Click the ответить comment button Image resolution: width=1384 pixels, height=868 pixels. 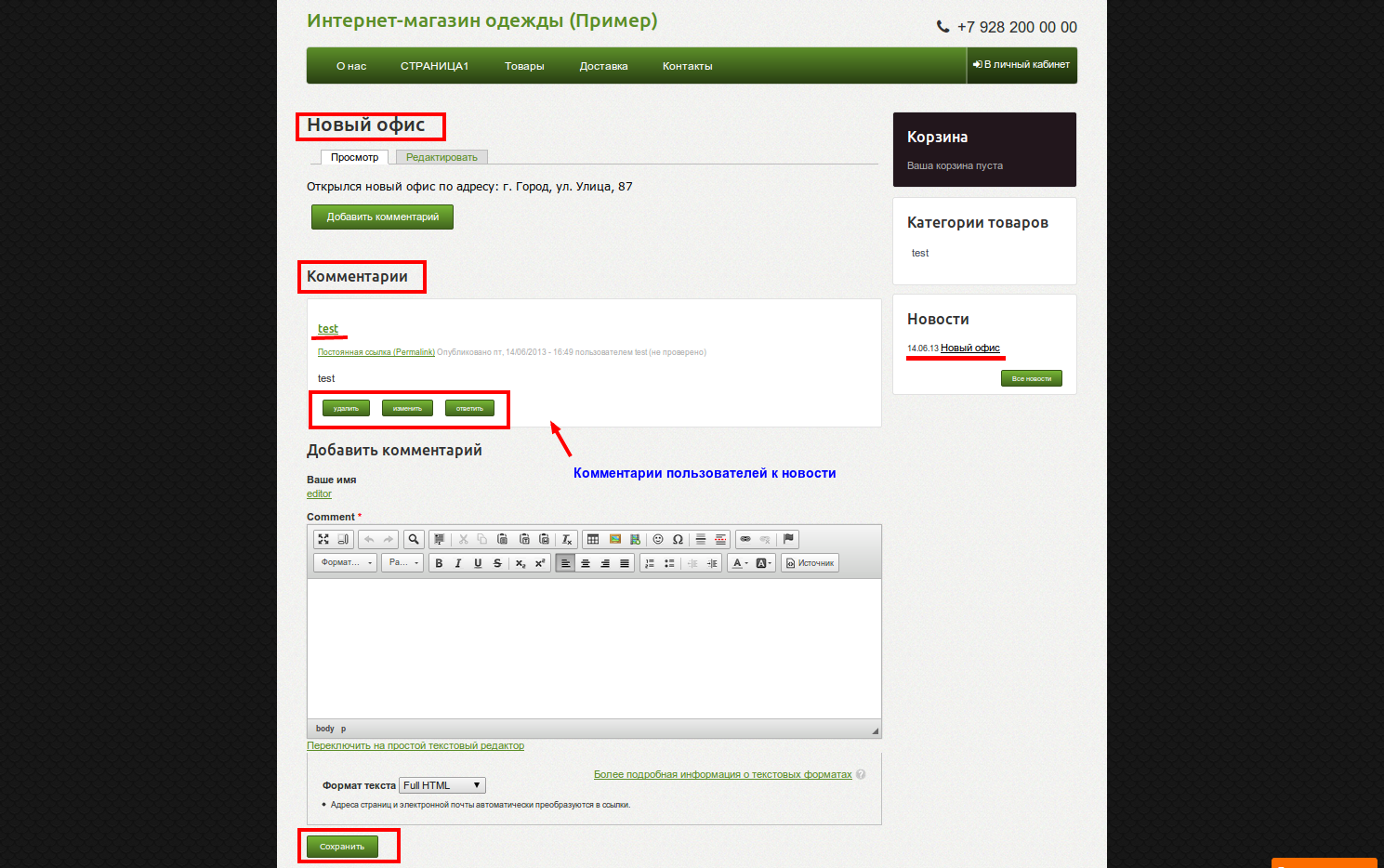[469, 408]
